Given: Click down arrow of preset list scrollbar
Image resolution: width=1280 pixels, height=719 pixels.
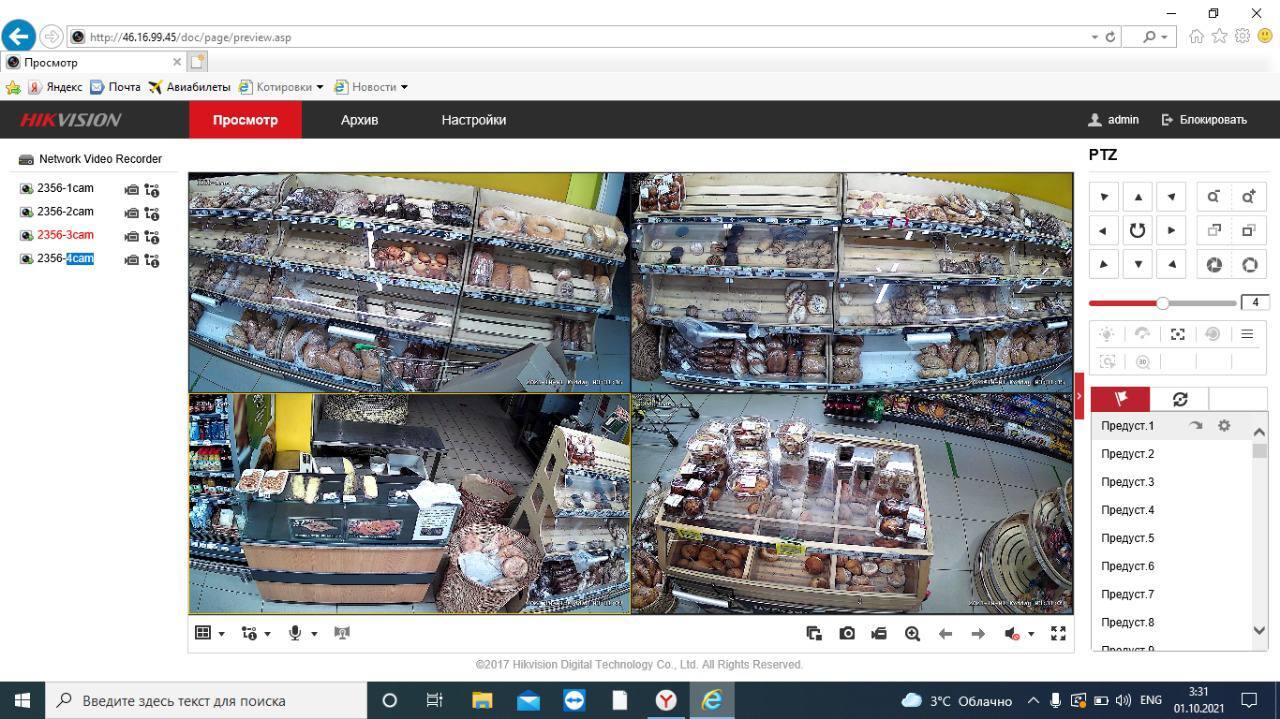Looking at the screenshot, I should pos(1259,631).
